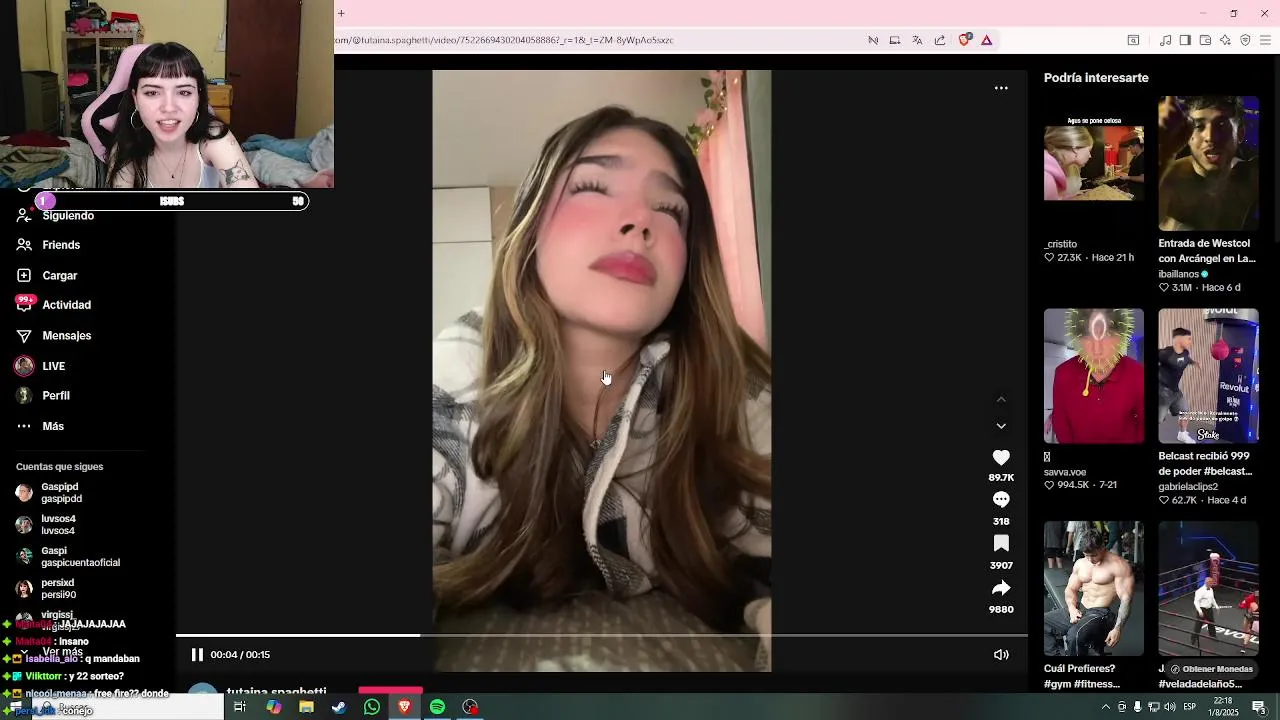The image size is (1280, 720).
Task: Click the share page icon in address bar
Action: [x=940, y=40]
